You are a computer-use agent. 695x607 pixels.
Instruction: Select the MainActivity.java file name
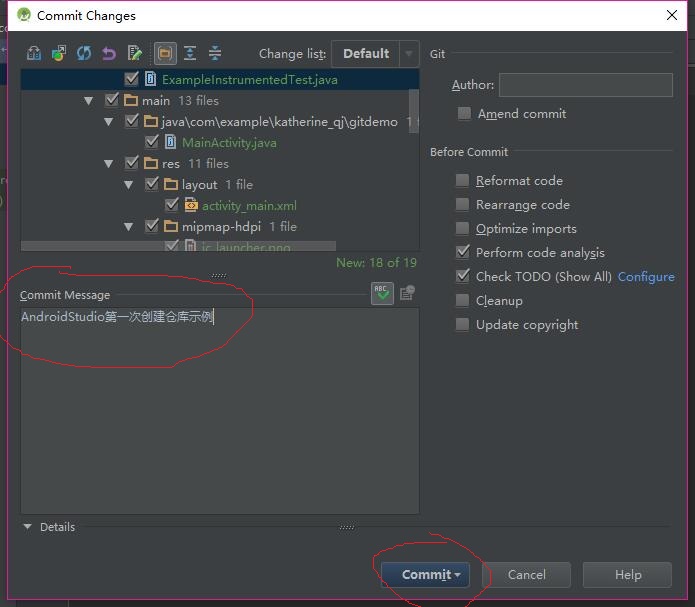coord(229,143)
